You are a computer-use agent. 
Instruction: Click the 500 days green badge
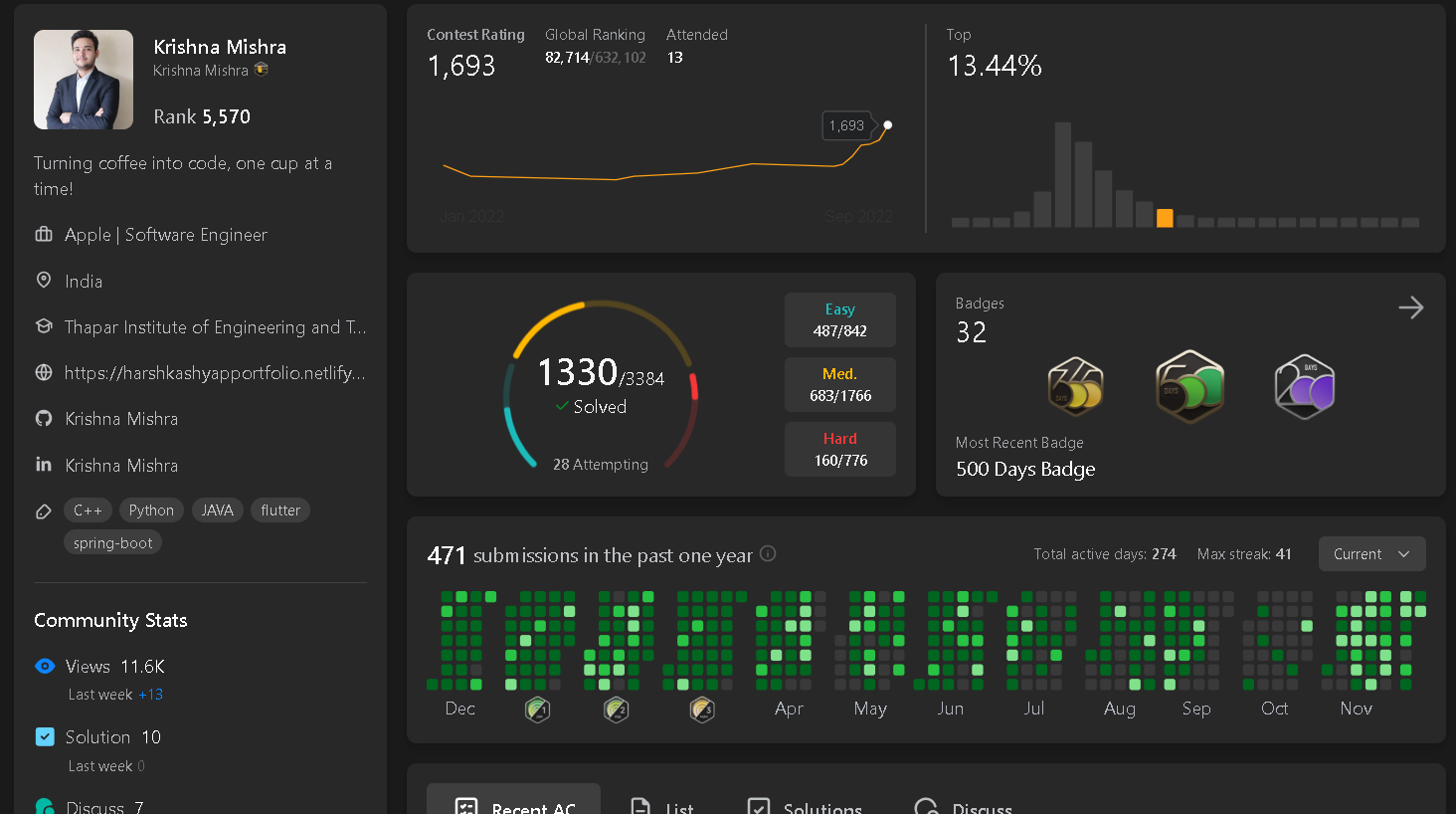coord(1189,387)
